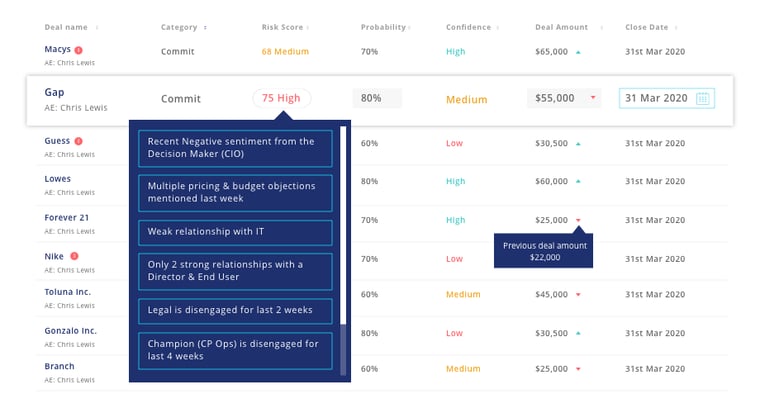760x413 pixels.
Task: Click the High confidence value for Lowes
Action: pyautogui.click(x=455, y=181)
